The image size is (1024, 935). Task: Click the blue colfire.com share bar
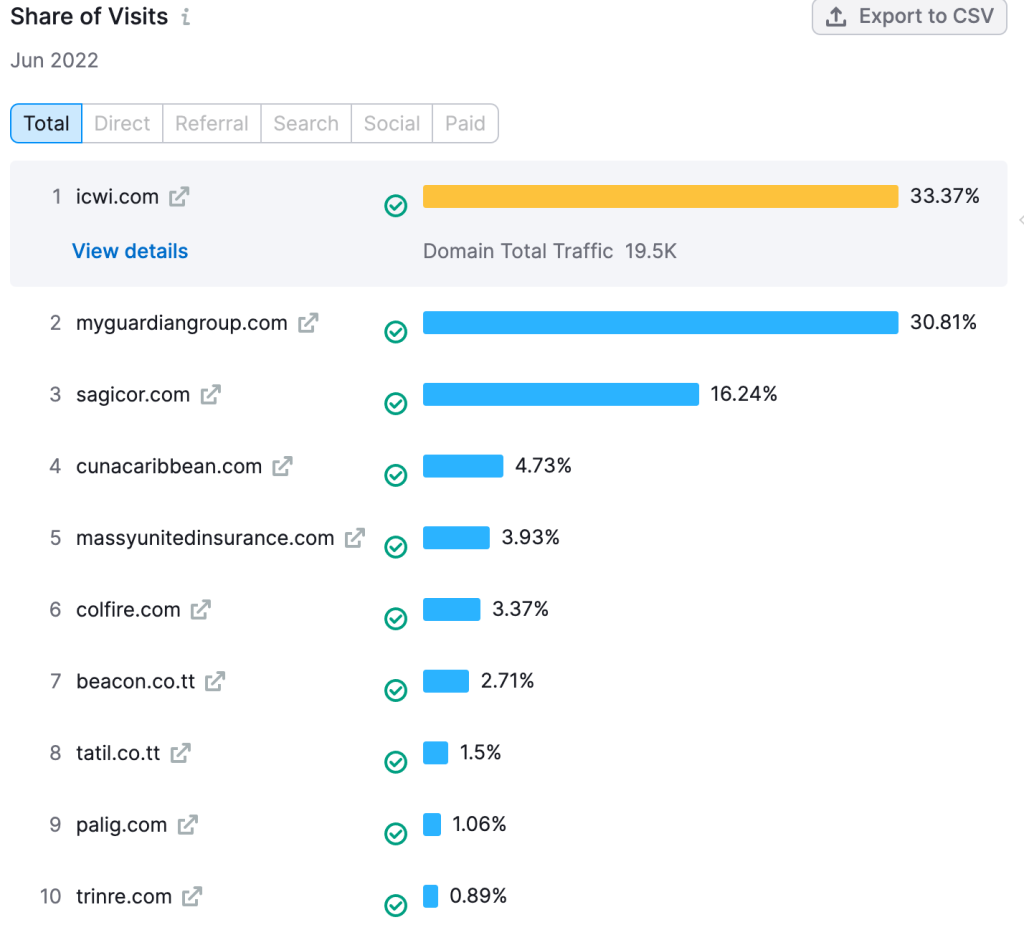coord(452,610)
